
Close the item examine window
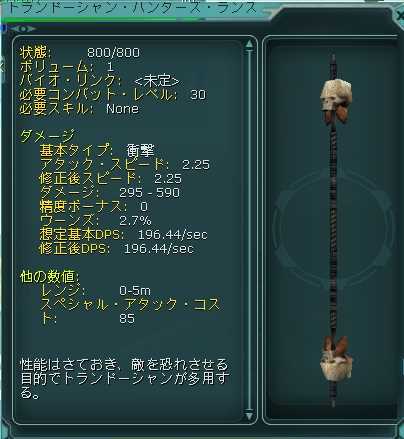399,15
